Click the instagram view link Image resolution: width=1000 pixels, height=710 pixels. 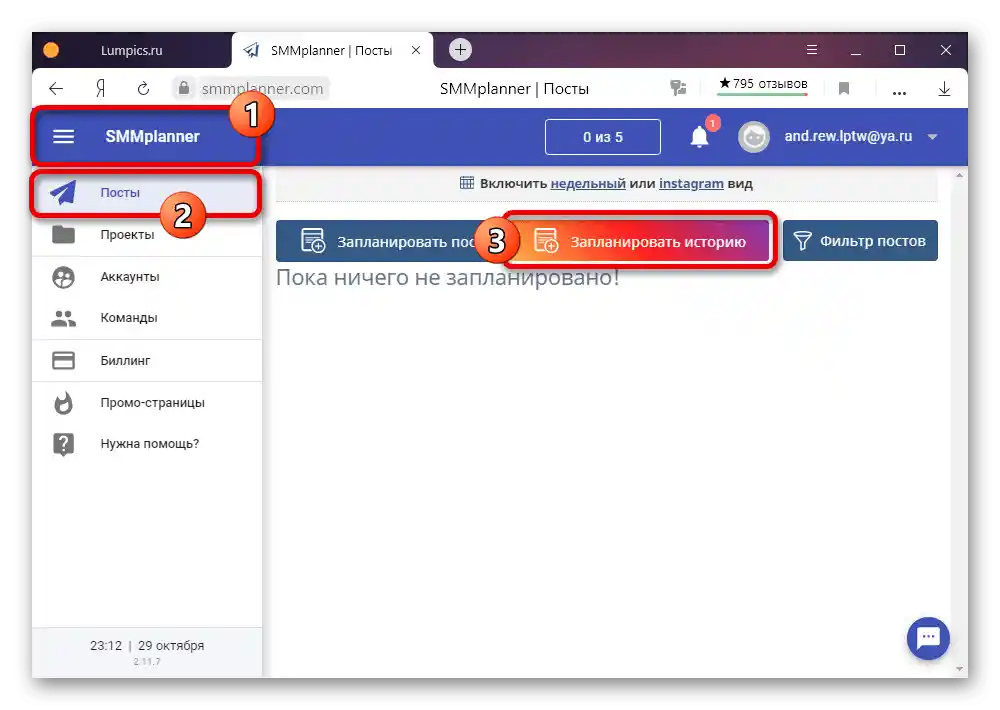coord(691,184)
